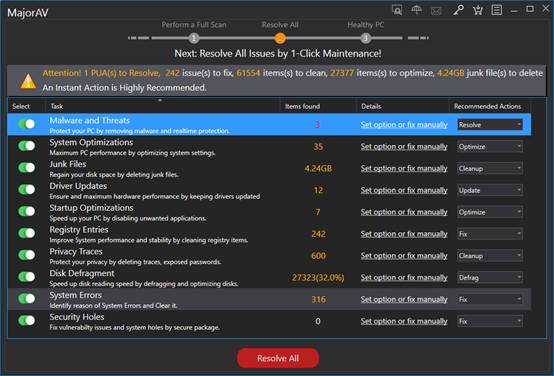Viewport: 554px width, 376px height.
Task: Open Optimize dropdown for System Optimizations
Action: coord(490,146)
